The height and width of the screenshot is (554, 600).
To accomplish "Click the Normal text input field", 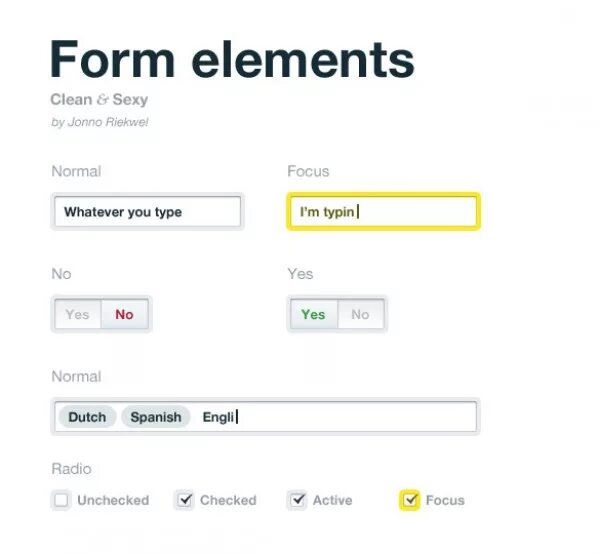I will click(x=147, y=212).
